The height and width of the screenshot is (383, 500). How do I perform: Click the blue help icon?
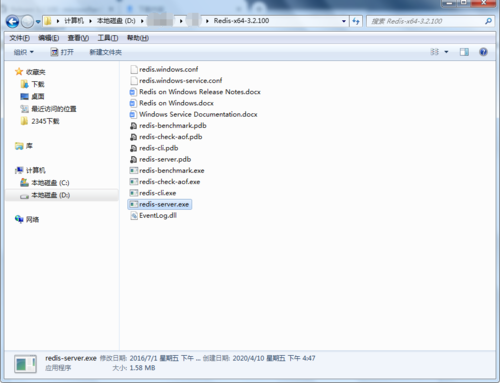(483, 52)
